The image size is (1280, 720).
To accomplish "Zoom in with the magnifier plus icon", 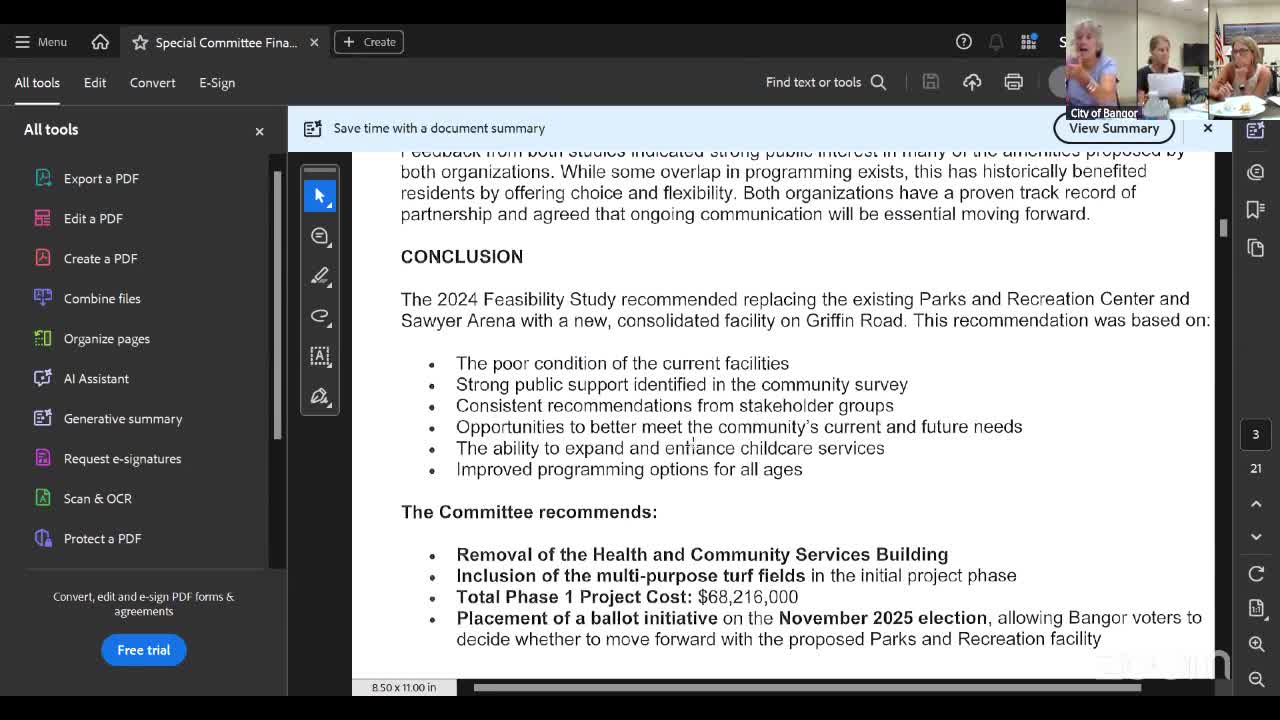I will tap(1256, 644).
